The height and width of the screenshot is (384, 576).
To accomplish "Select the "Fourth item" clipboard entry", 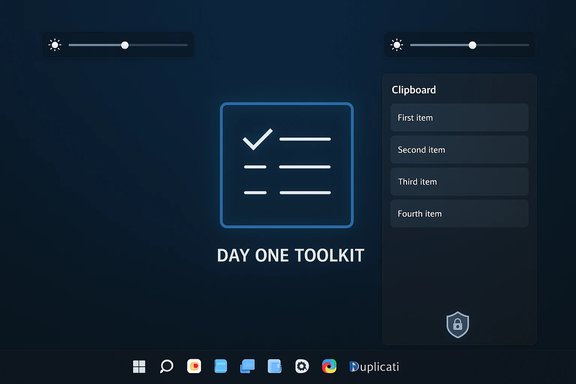I will [460, 213].
